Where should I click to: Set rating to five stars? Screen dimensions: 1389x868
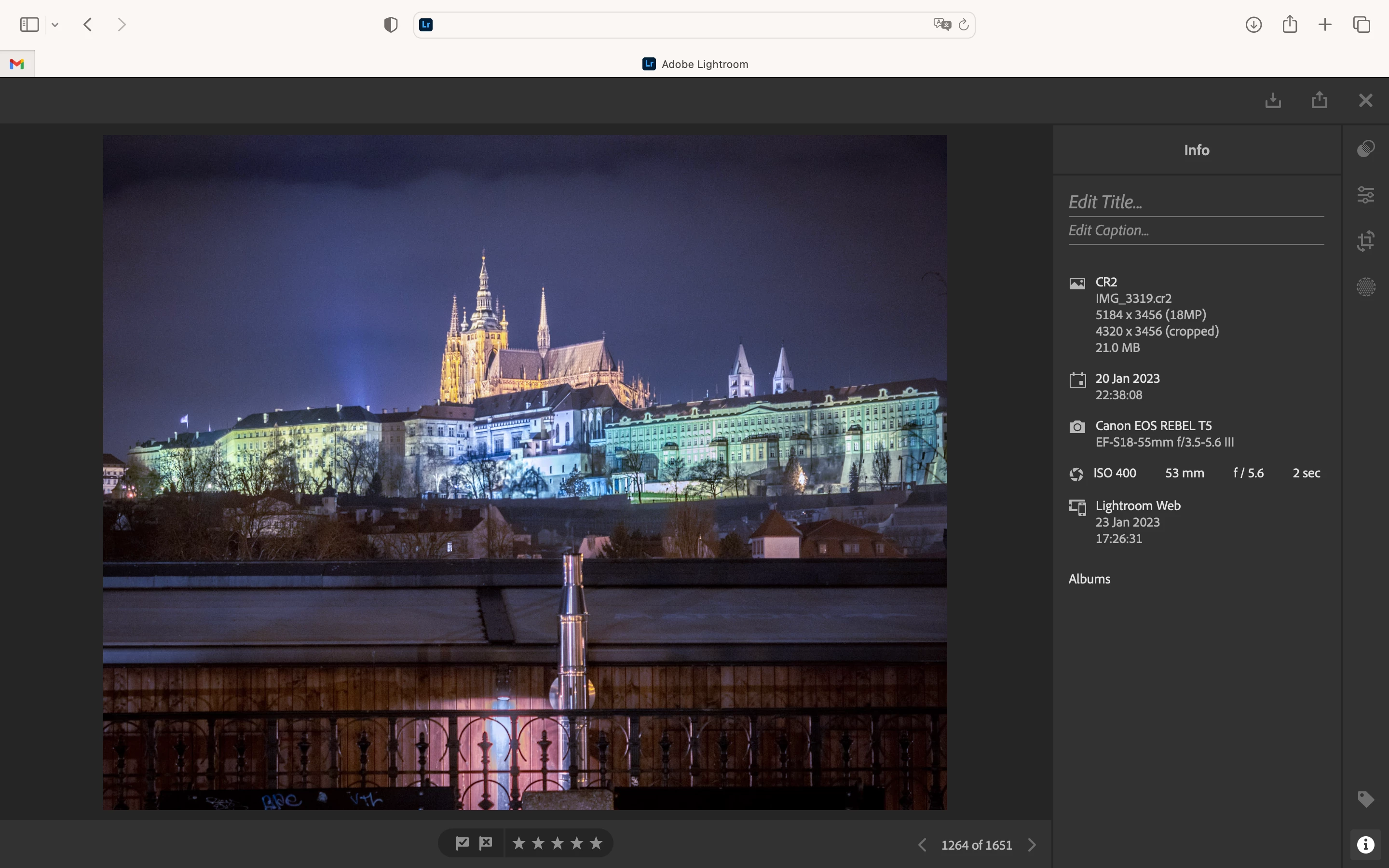coord(596,843)
